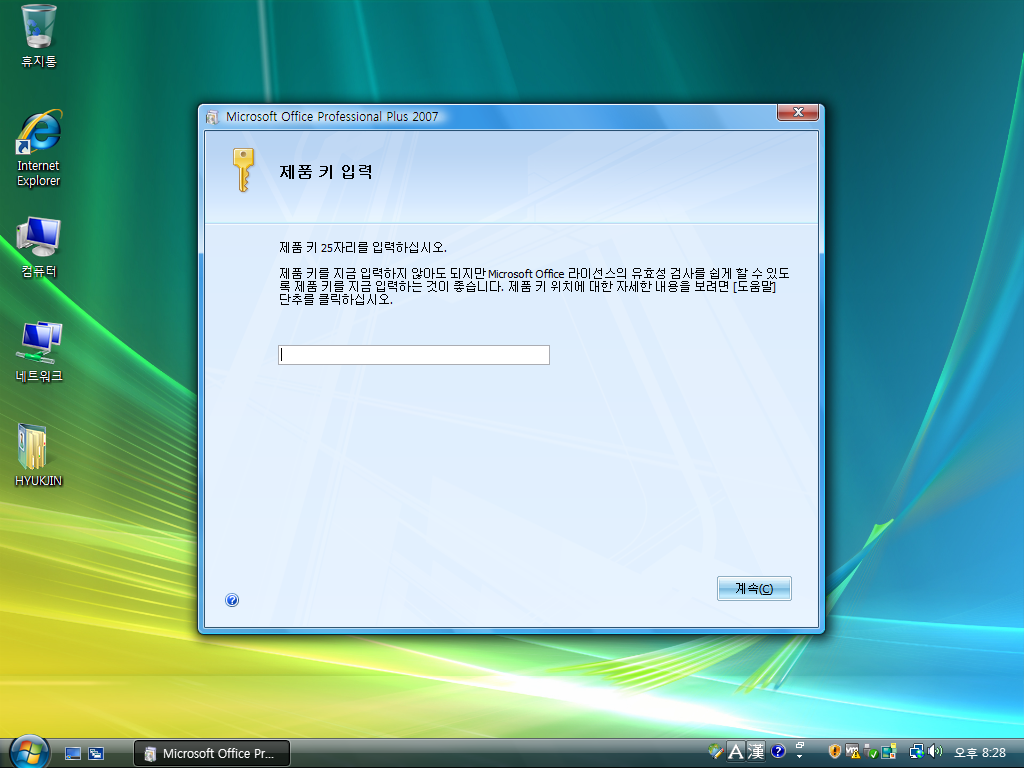The width and height of the screenshot is (1024, 768).
Task: Click the Switch between windows quick launch icon
Action: coord(96,754)
